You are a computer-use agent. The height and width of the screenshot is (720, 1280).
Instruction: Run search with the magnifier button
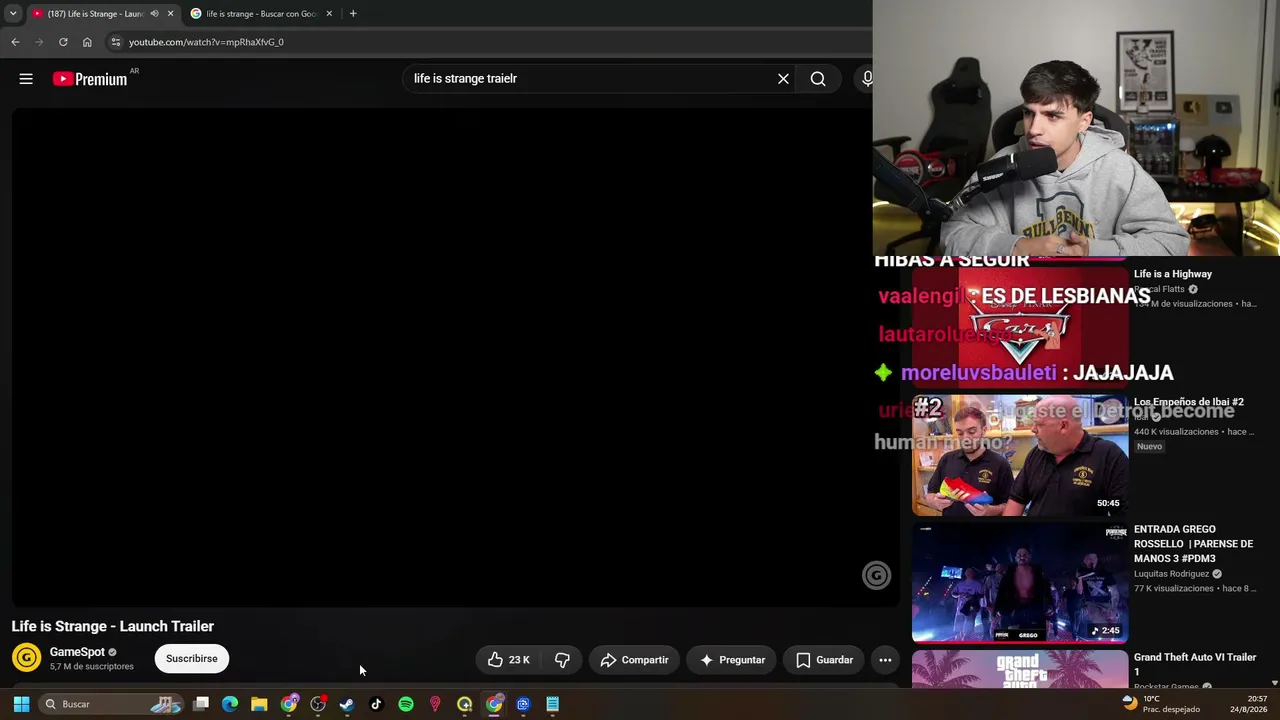818,79
